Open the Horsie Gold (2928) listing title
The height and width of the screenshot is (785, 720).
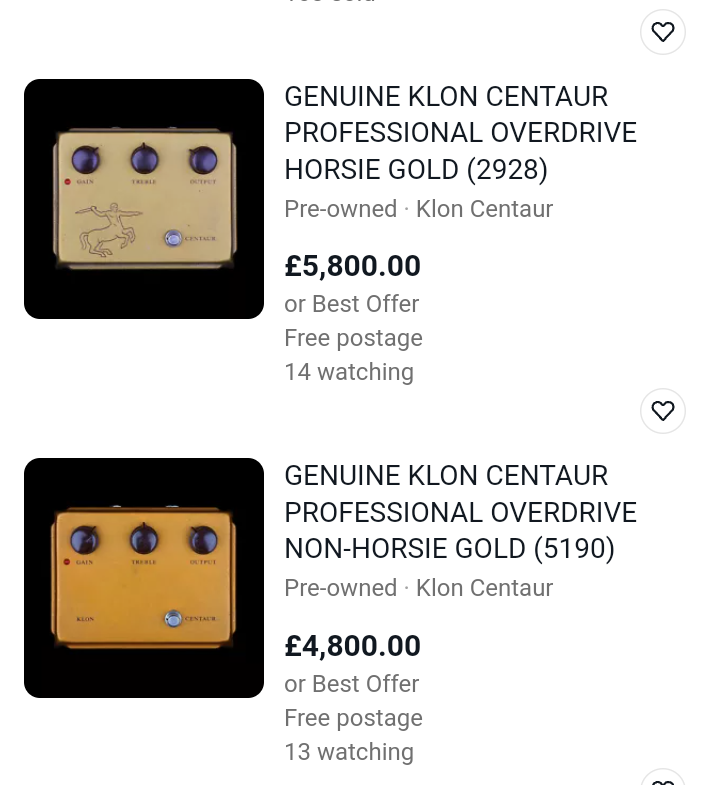(460, 133)
